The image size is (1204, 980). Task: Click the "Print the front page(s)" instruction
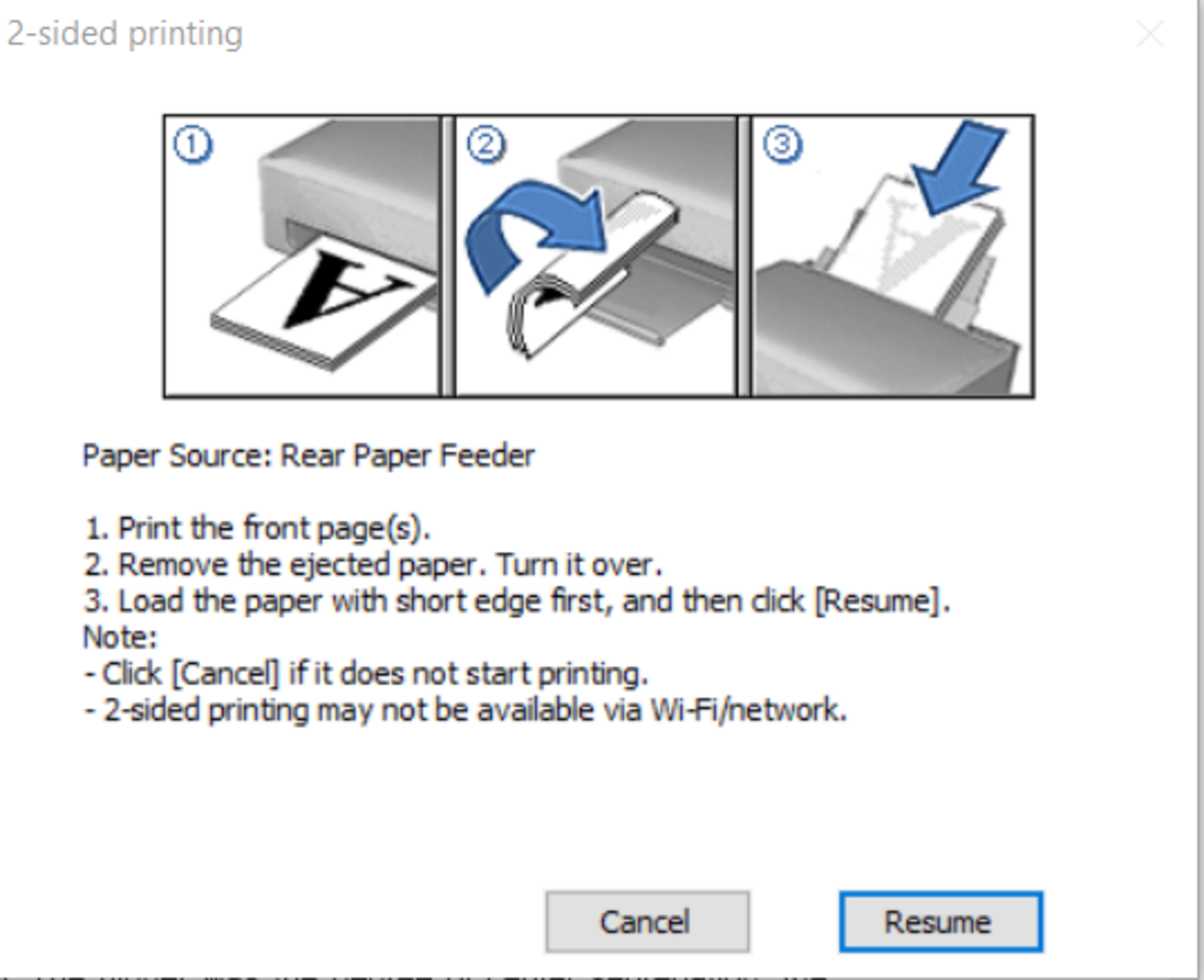click(257, 528)
